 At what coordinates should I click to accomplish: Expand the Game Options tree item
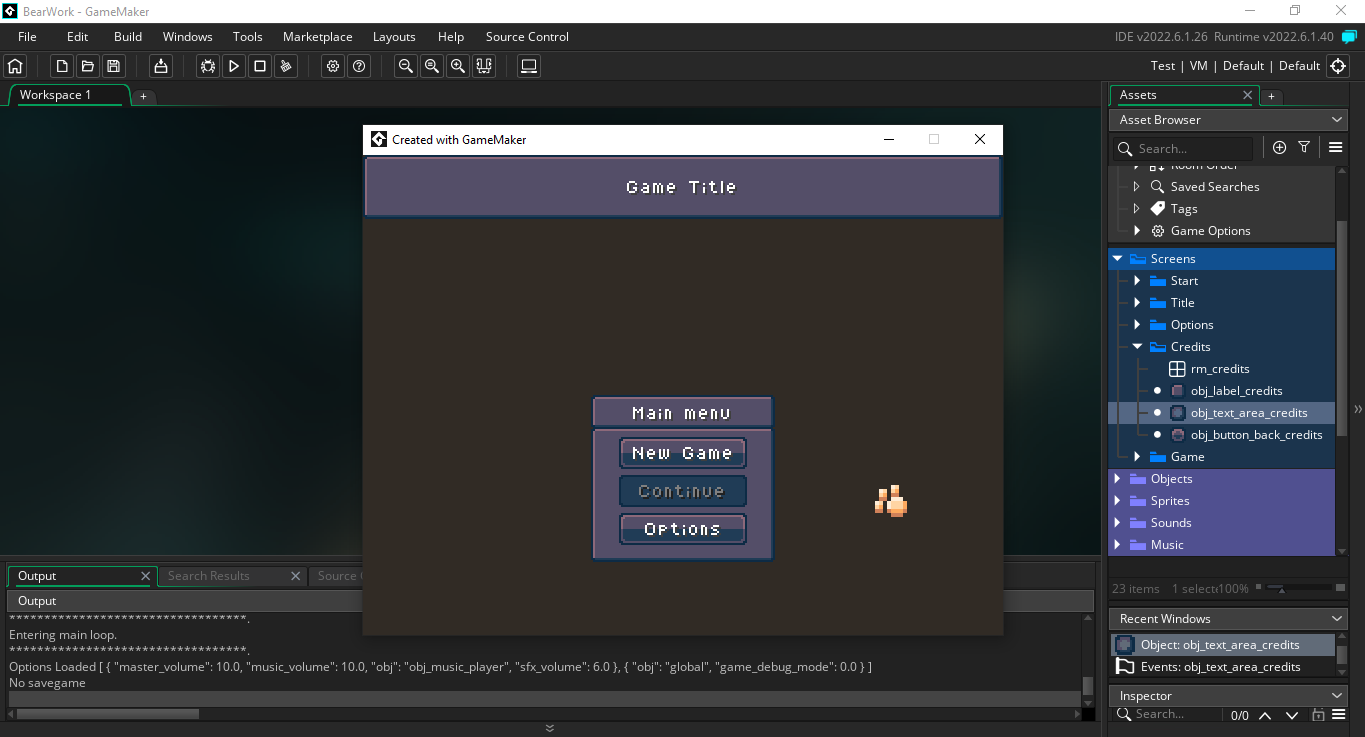pos(1137,230)
